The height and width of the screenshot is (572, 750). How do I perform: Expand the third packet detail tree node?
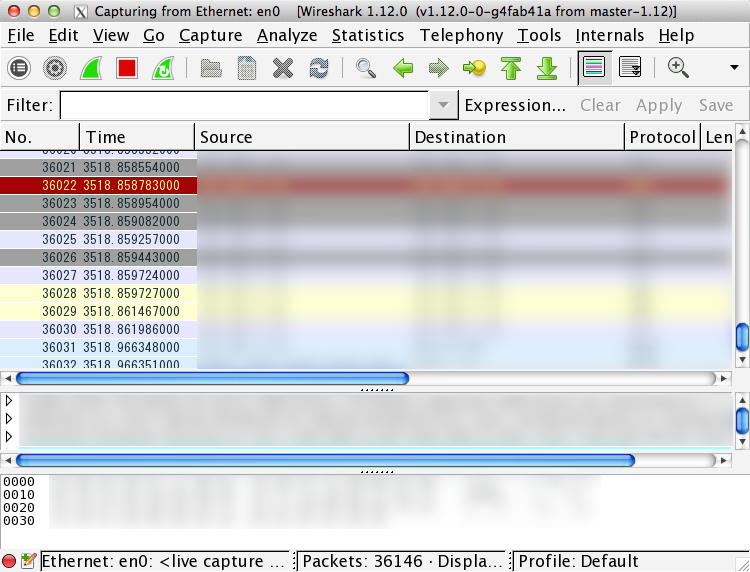pyautogui.click(x=9, y=436)
